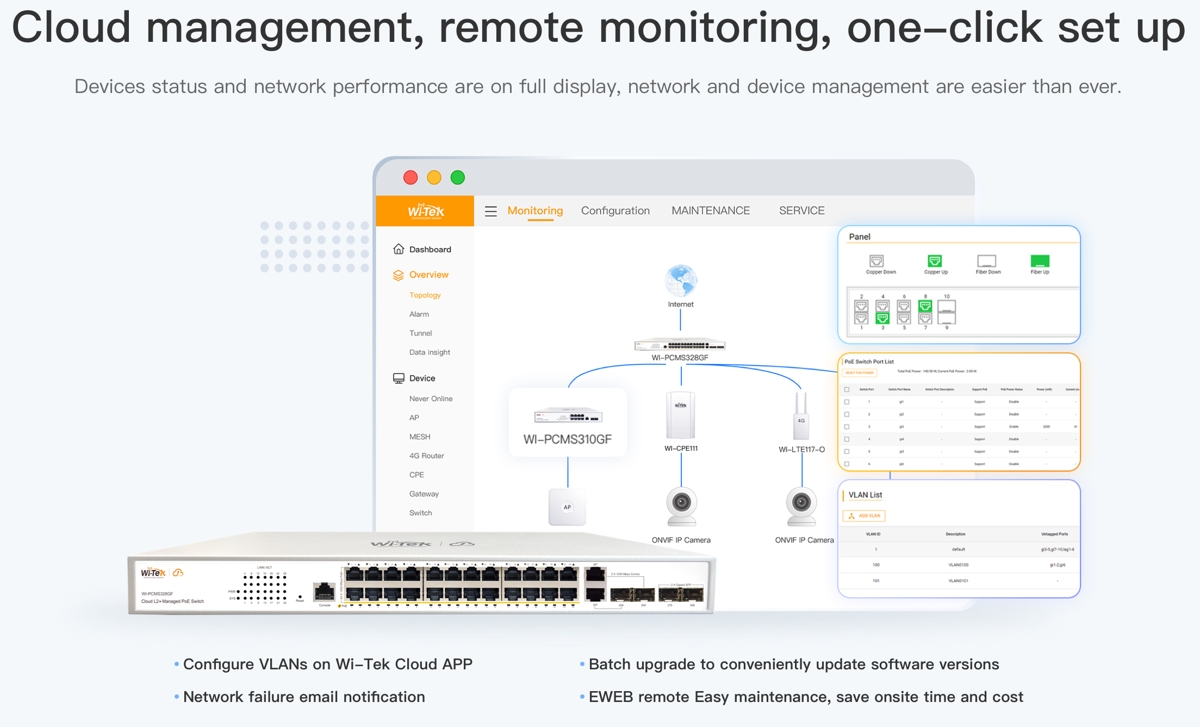Toggle the hamburger menu beside Monitoring

[490, 211]
